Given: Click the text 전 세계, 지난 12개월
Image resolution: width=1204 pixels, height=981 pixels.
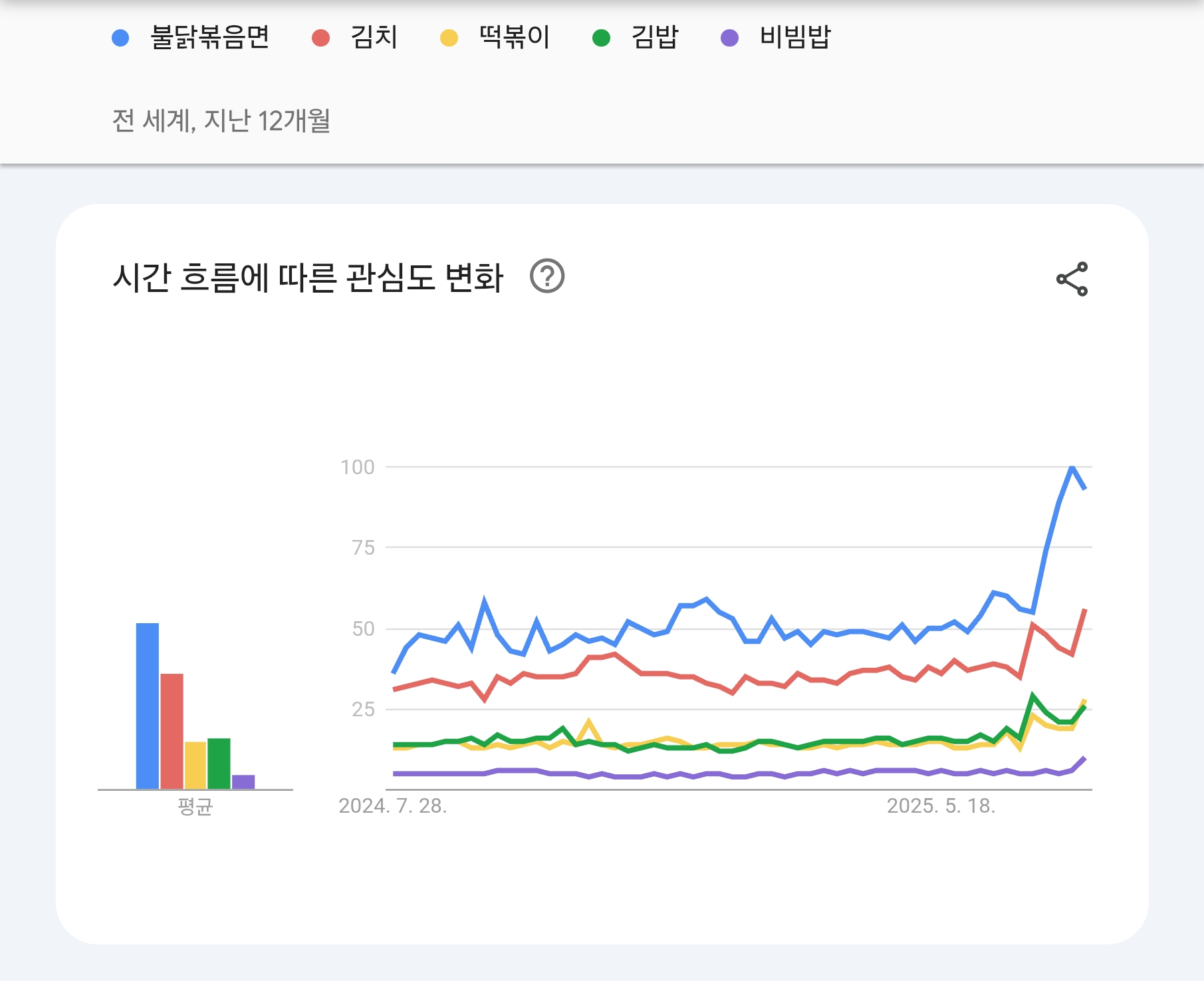Looking at the screenshot, I should [221, 120].
